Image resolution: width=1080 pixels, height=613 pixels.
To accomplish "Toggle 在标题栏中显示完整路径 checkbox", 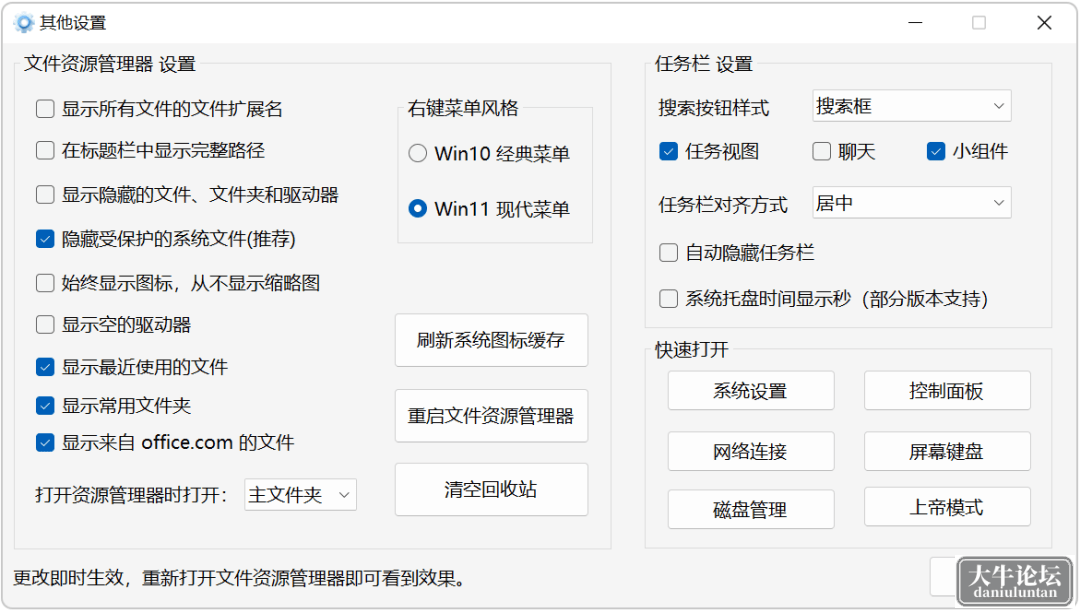I will tap(45, 151).
